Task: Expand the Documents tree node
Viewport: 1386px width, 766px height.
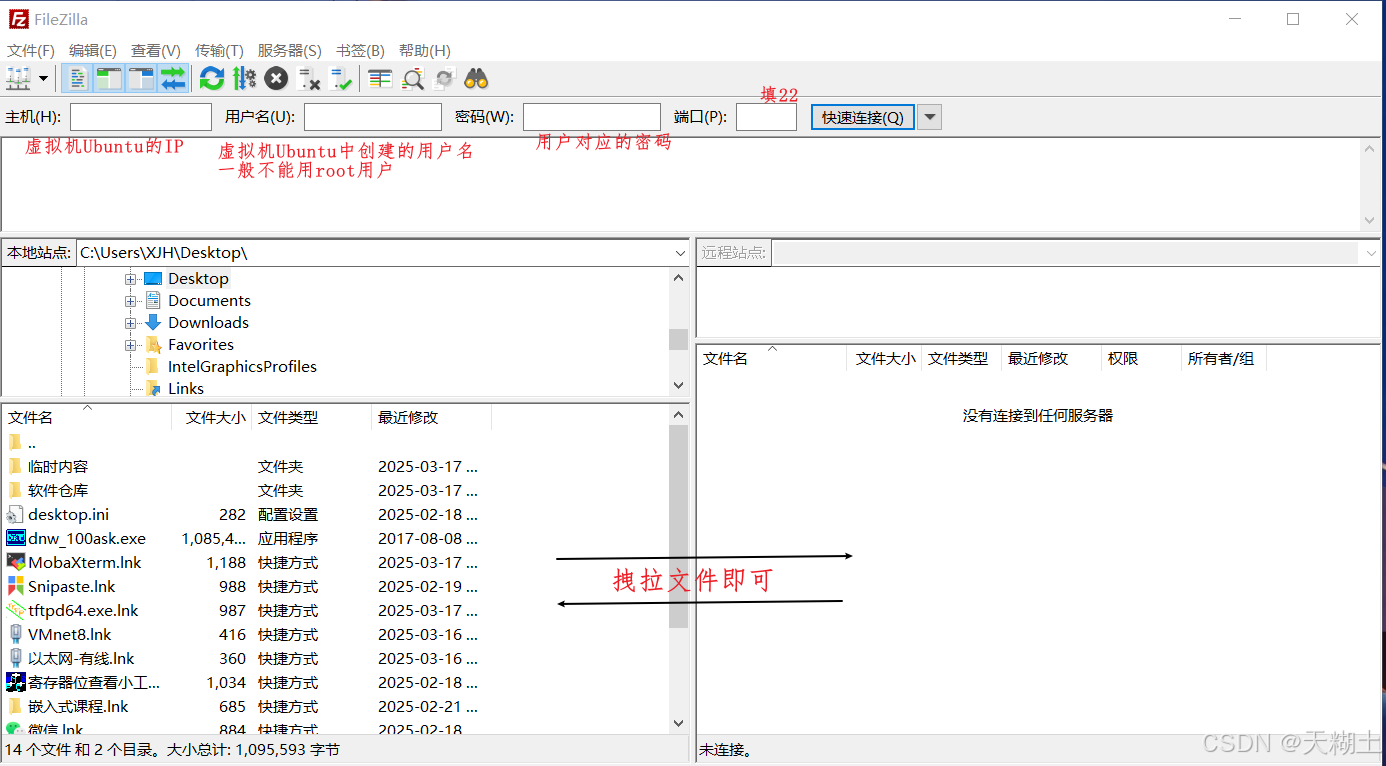Action: (x=130, y=301)
